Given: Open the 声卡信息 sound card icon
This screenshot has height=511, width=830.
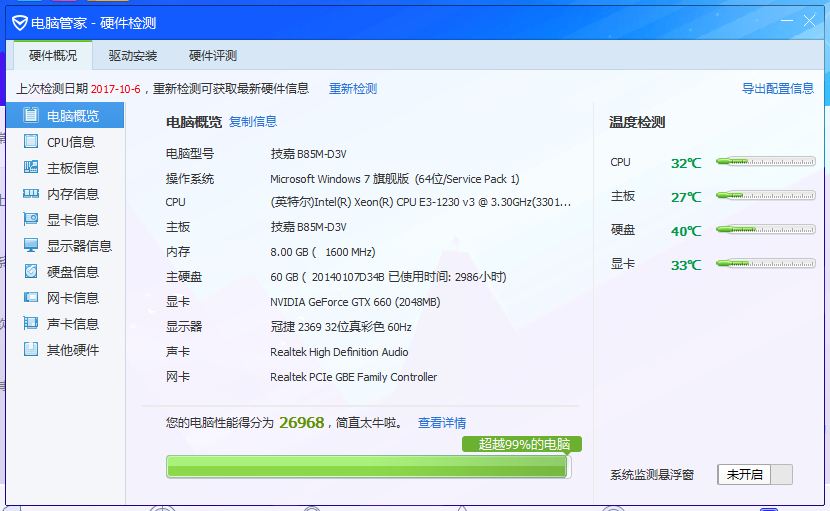Looking at the screenshot, I should click(x=31, y=323).
